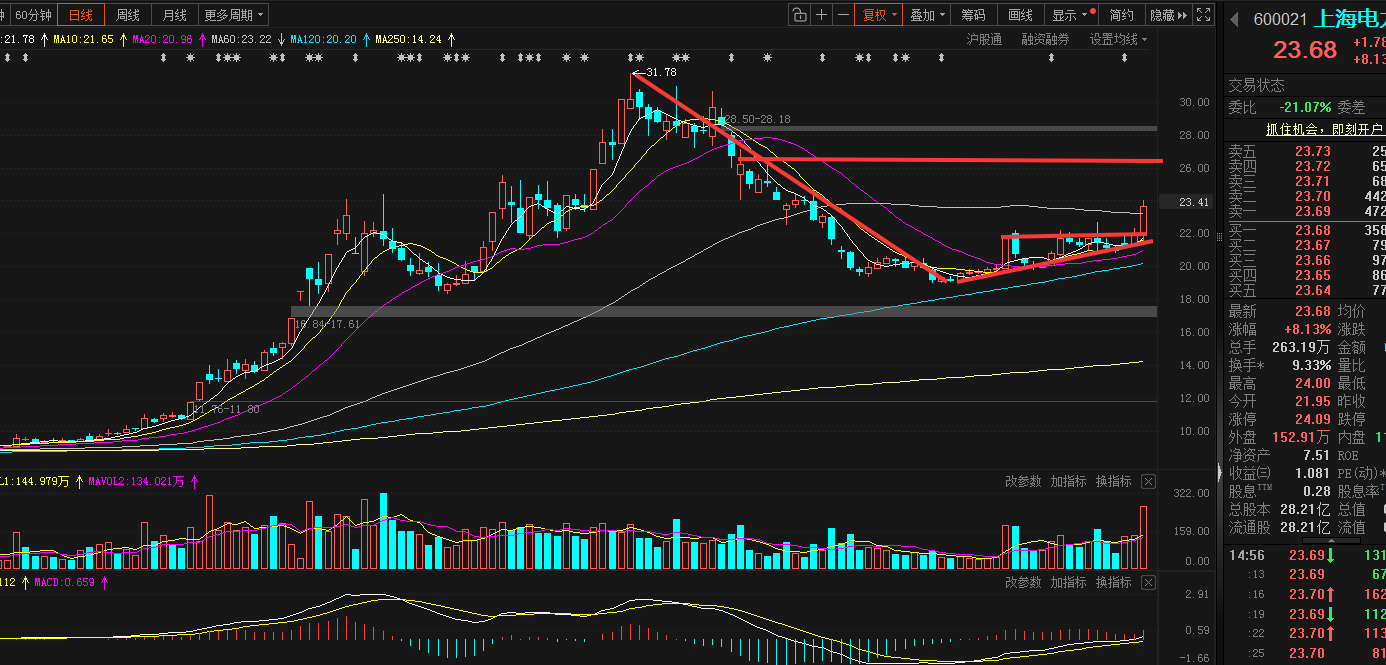Expand the 更多周期 dropdown

click(234, 15)
